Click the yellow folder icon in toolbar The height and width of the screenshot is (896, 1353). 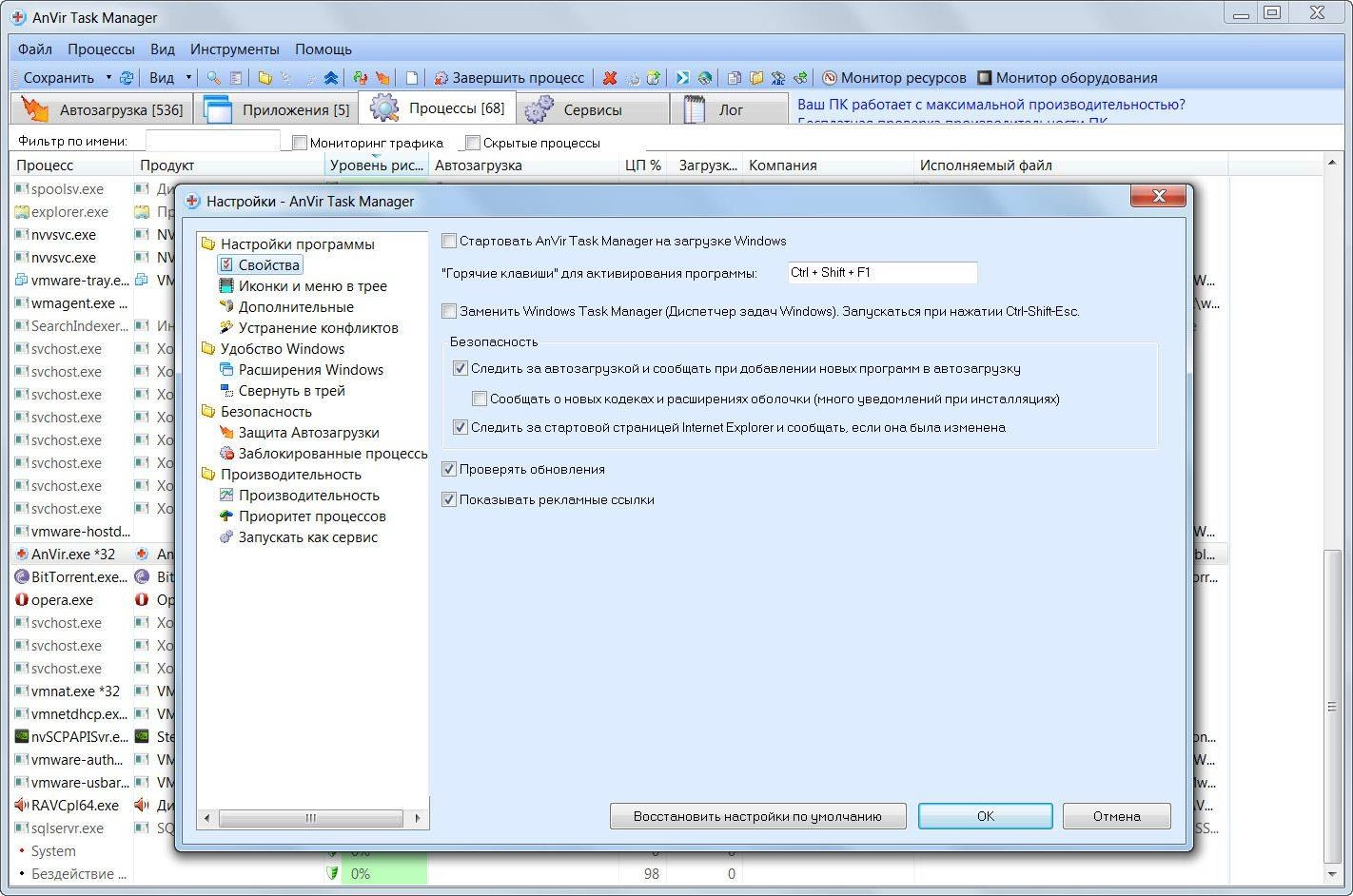pyautogui.click(x=265, y=78)
